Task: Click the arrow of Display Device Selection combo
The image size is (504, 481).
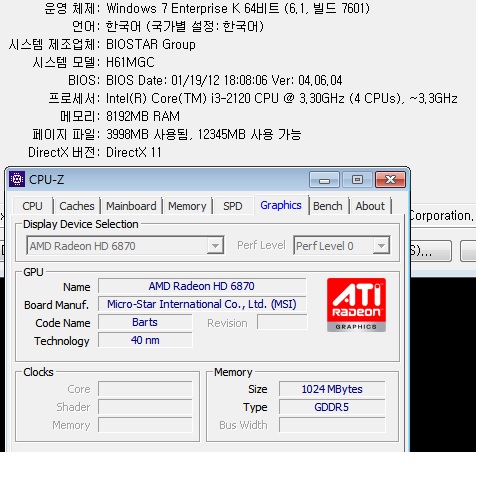Action: pyautogui.click(x=215, y=246)
